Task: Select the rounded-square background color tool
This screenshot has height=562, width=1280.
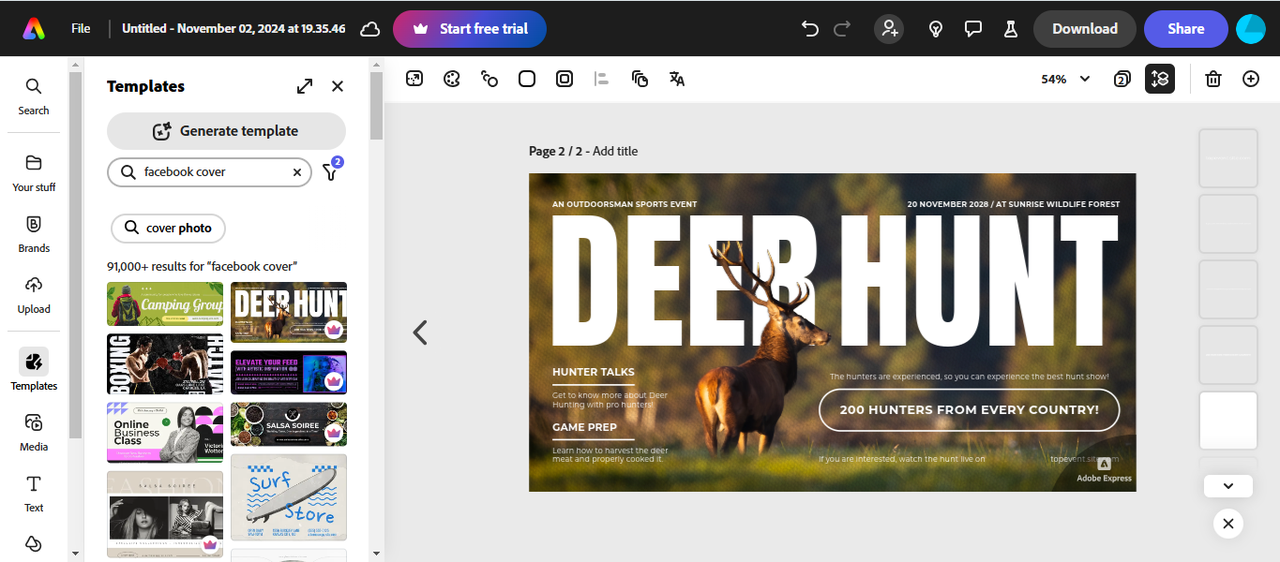Action: pyautogui.click(x=527, y=79)
